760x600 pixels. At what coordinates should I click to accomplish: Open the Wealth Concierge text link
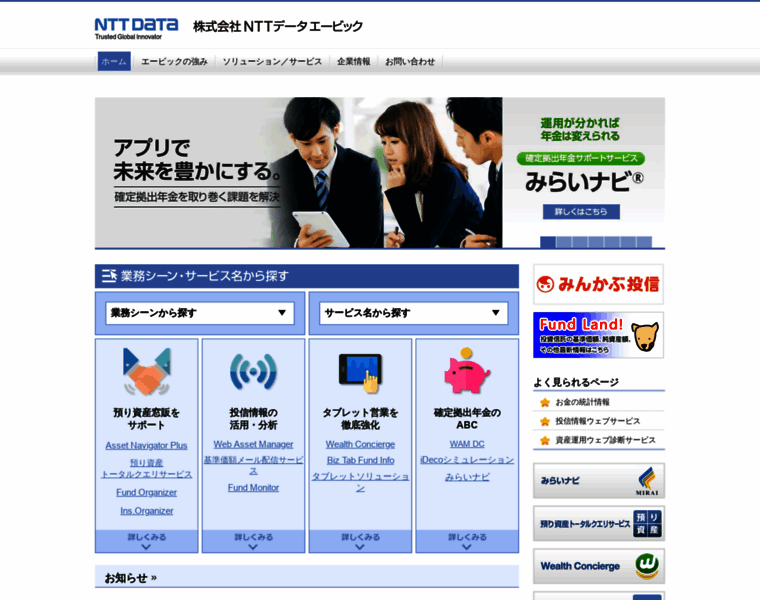point(360,444)
